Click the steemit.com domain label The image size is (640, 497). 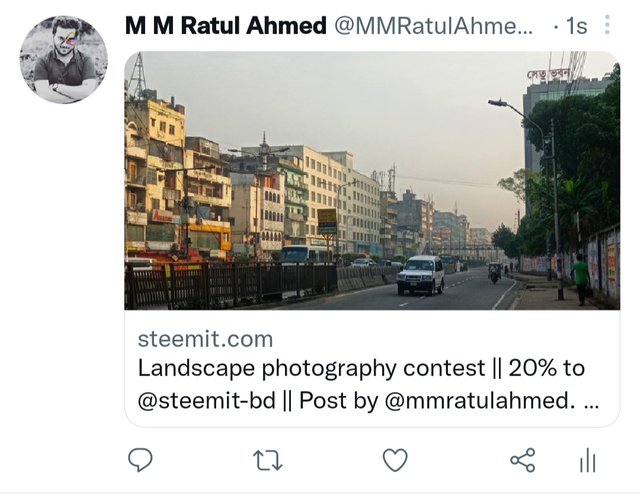(205, 339)
